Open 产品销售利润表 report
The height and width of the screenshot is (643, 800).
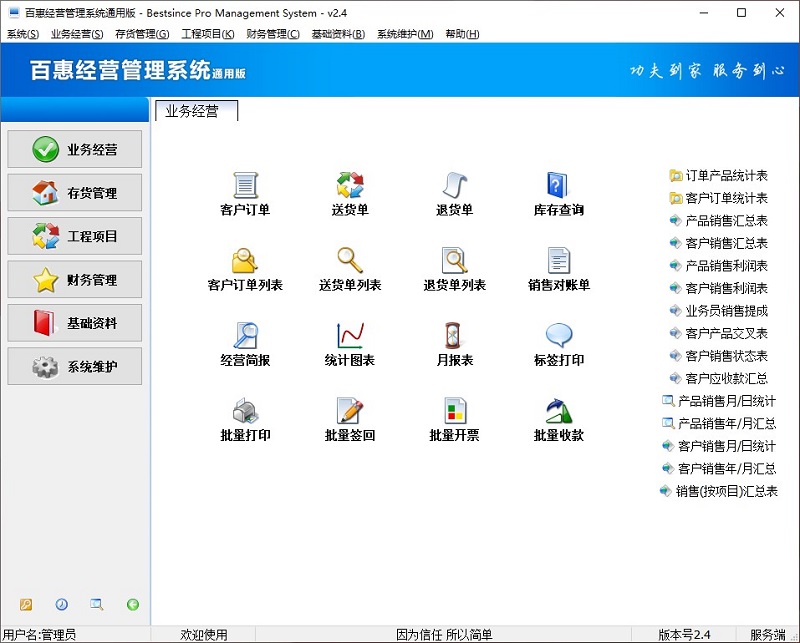pyautogui.click(x=718, y=265)
